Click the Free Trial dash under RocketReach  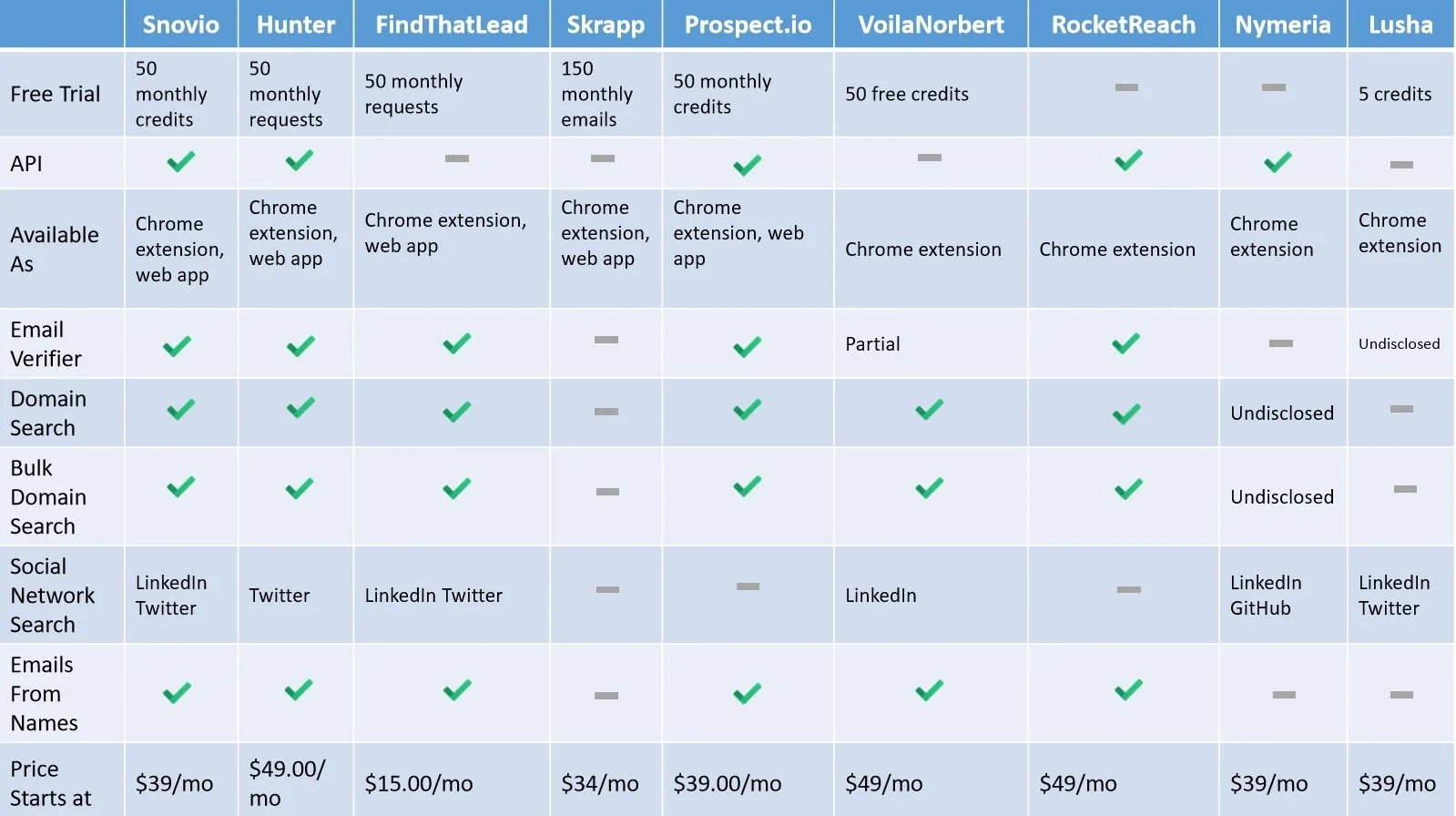click(1126, 87)
